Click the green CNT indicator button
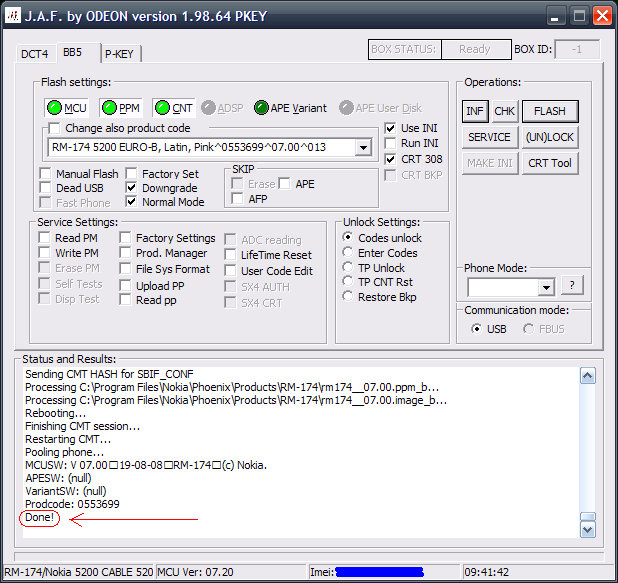 (x=174, y=108)
